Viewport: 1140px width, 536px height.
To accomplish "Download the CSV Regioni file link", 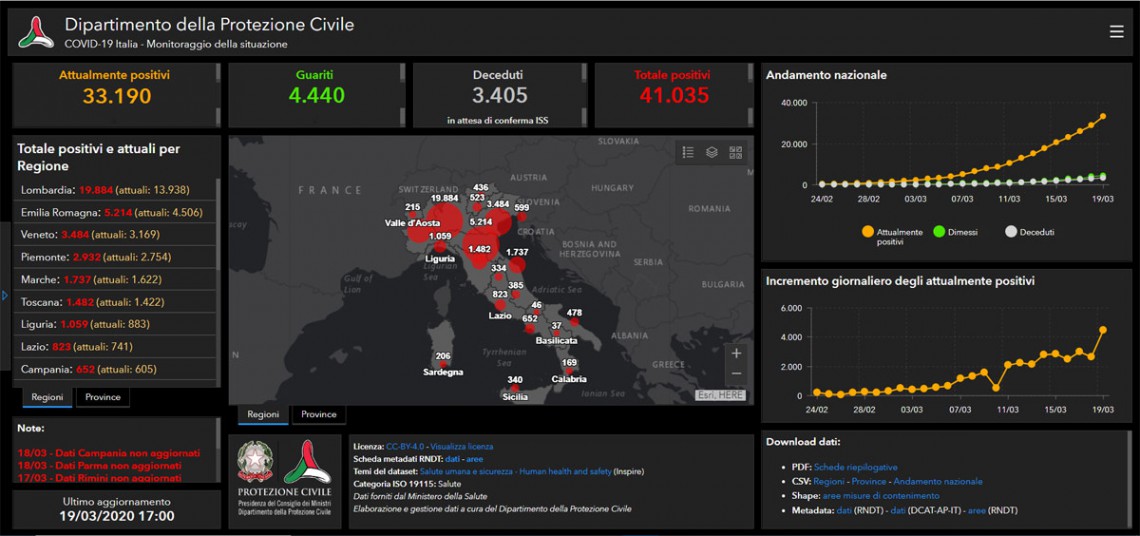I will (829, 481).
